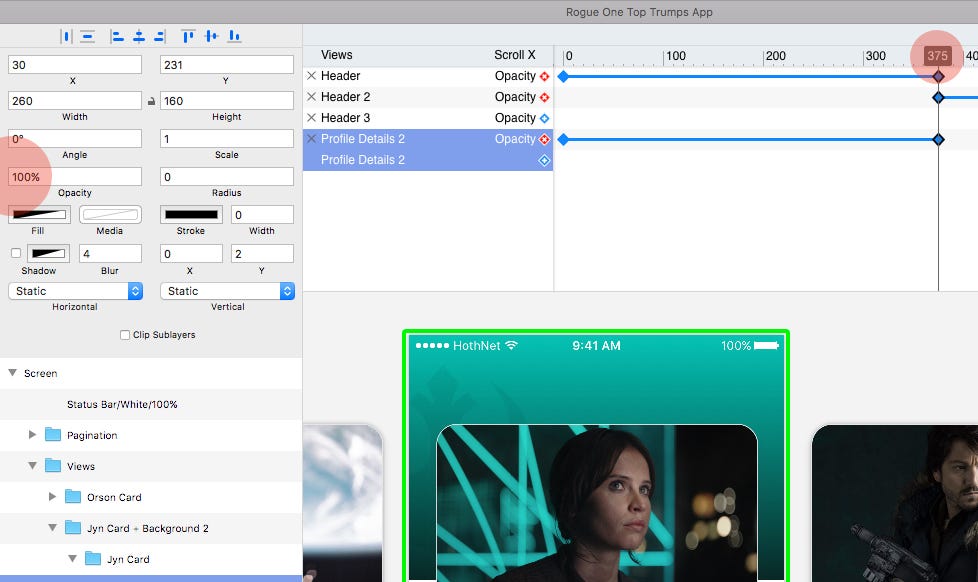Collapse the Jyn Card + Background 2 group

tap(52, 528)
